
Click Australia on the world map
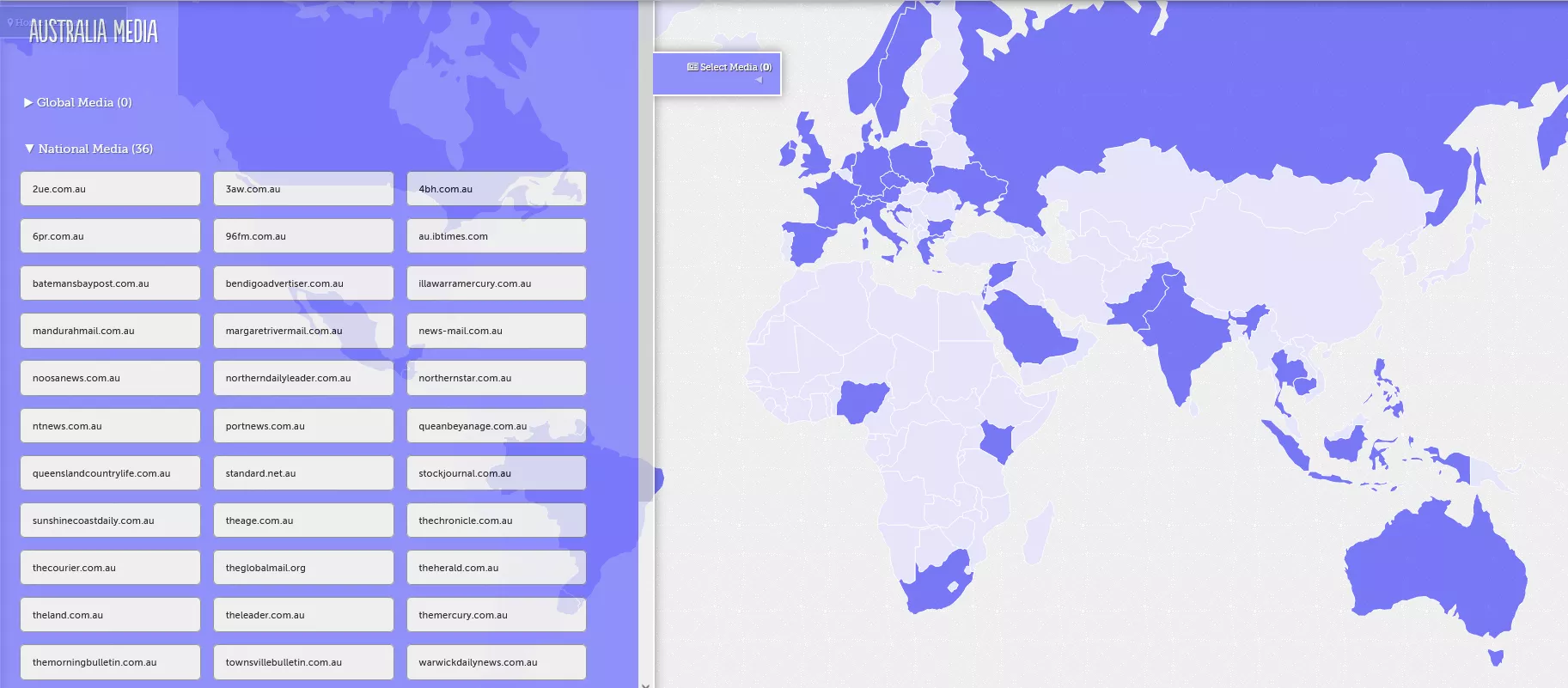coord(1435,571)
